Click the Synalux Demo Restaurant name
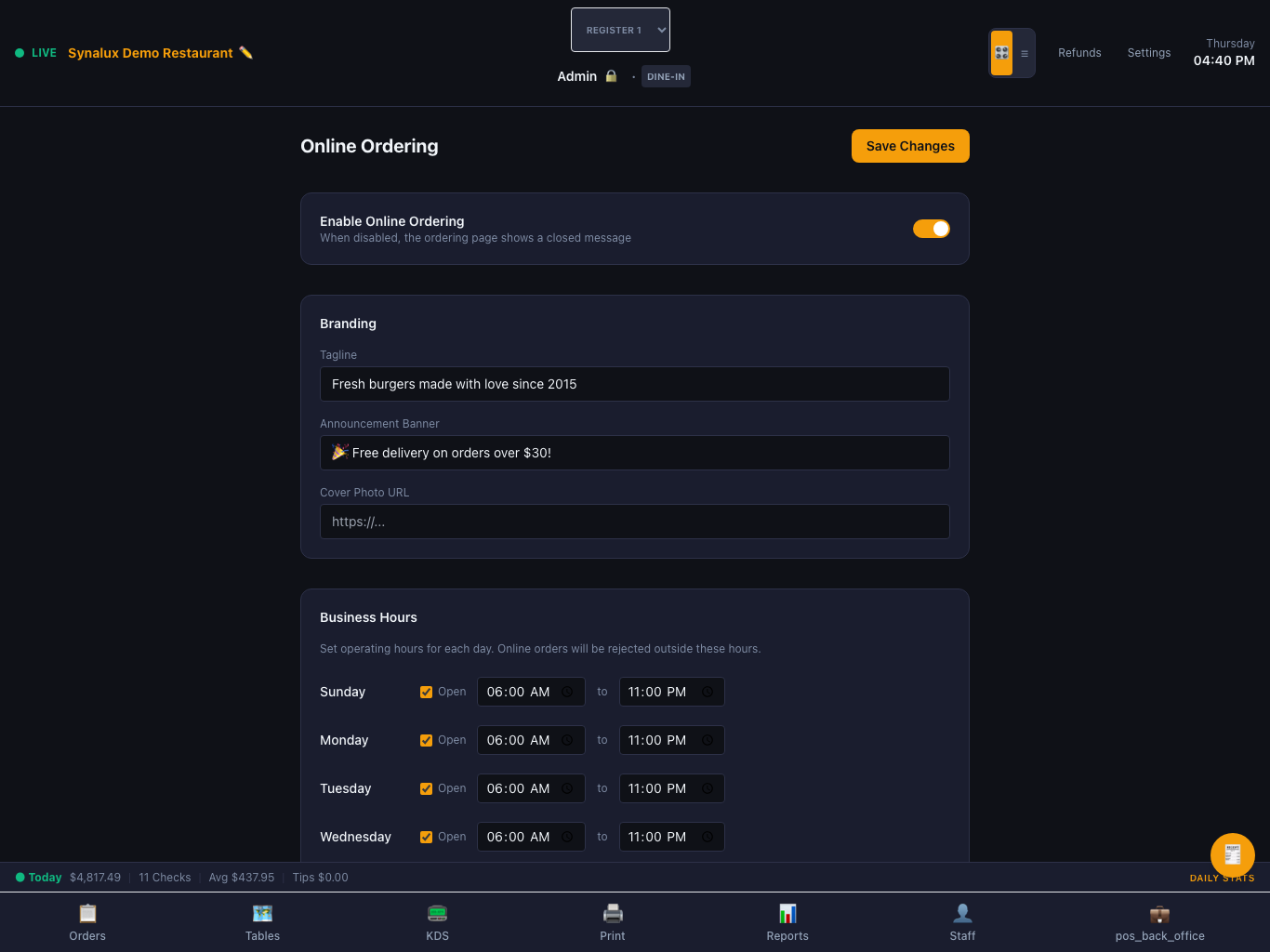 coord(151,53)
